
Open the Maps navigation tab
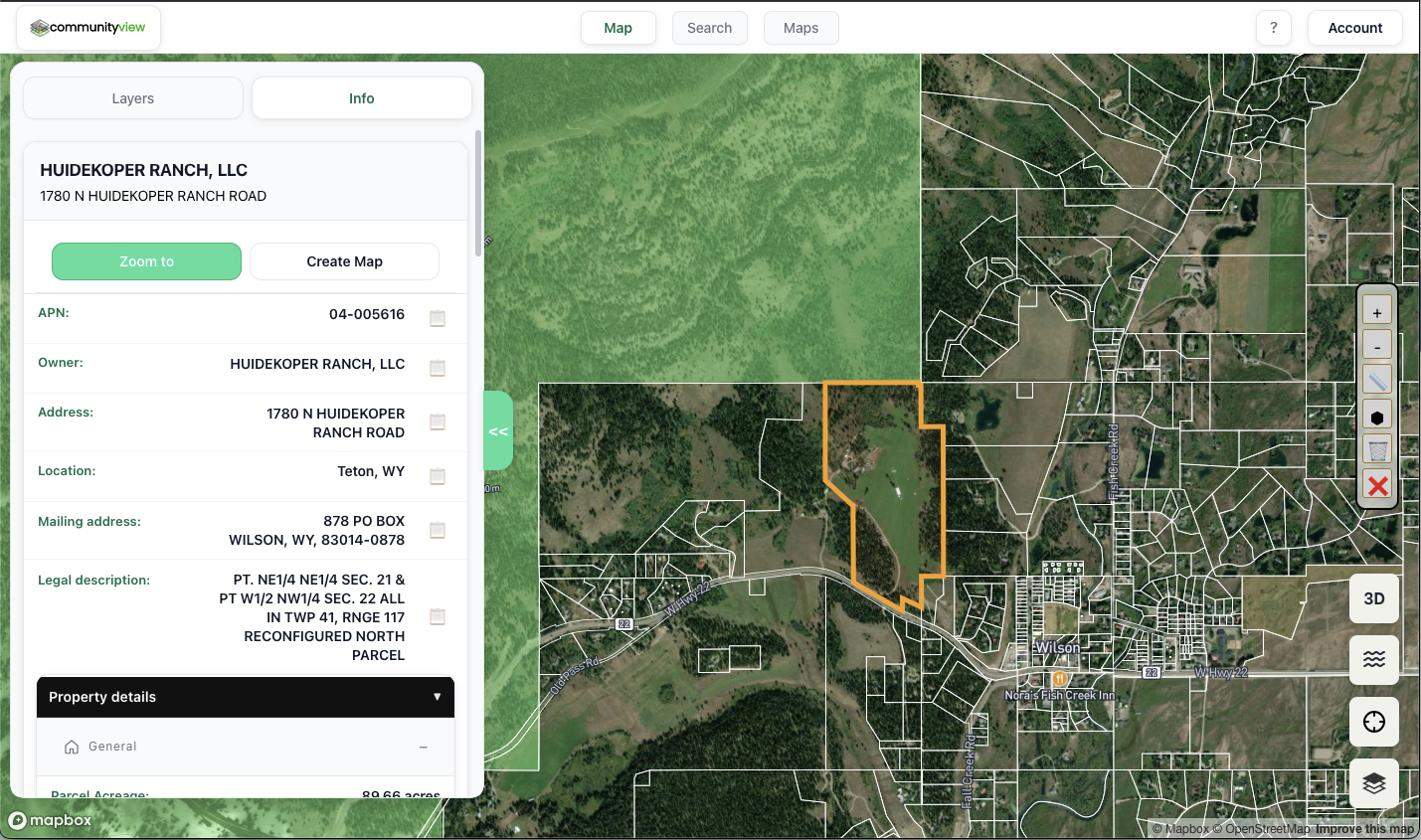(x=801, y=28)
